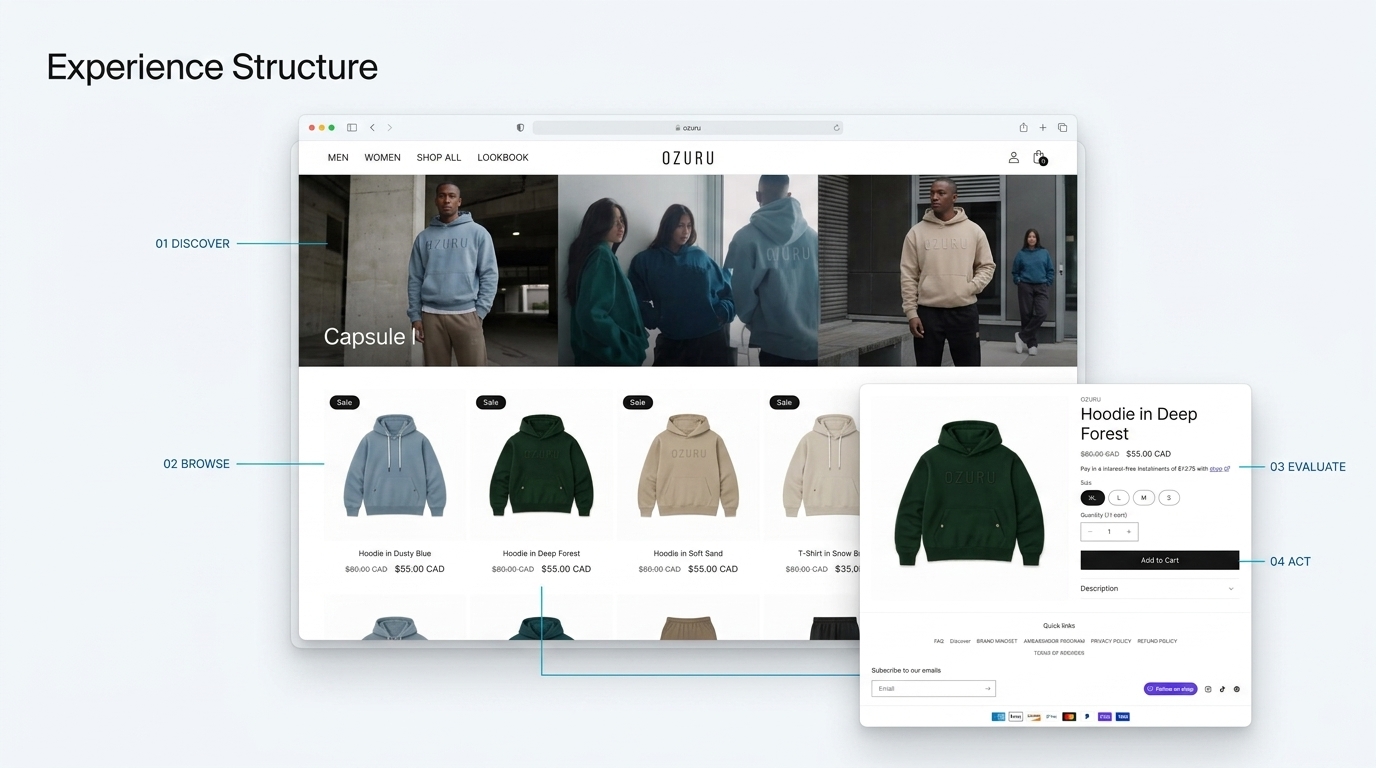Decrease quantity with minus button
Image resolution: width=1376 pixels, height=768 pixels.
1090,532
